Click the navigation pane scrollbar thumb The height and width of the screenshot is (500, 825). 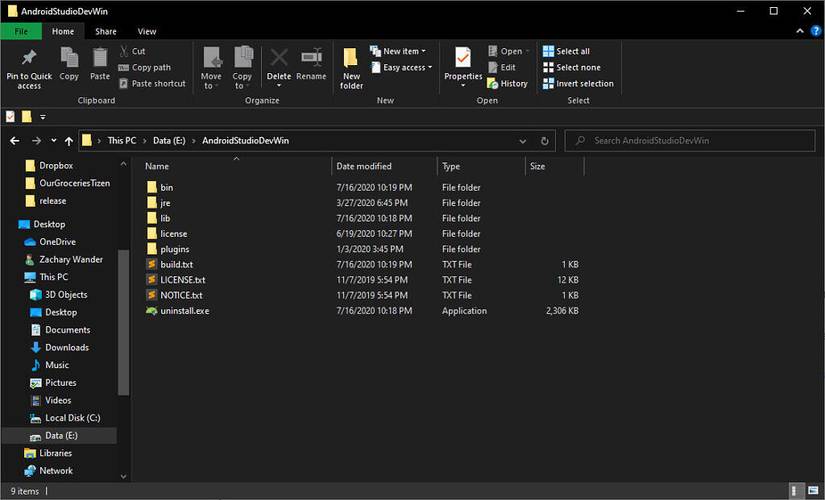click(124, 322)
